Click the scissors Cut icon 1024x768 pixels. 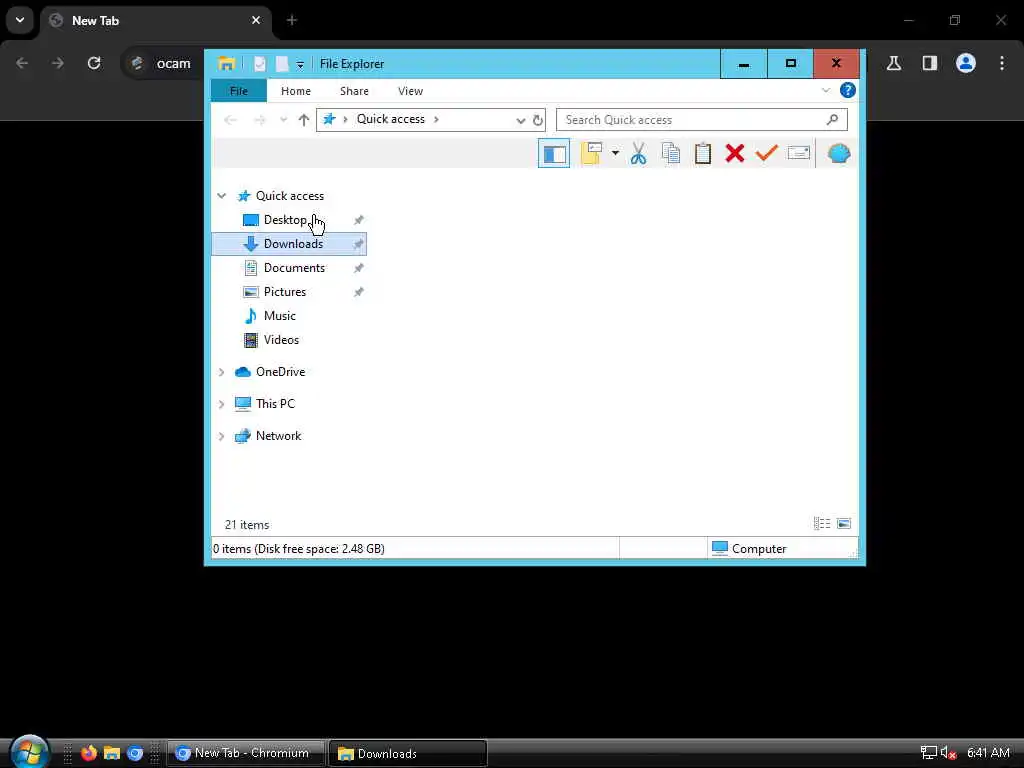[638, 153]
